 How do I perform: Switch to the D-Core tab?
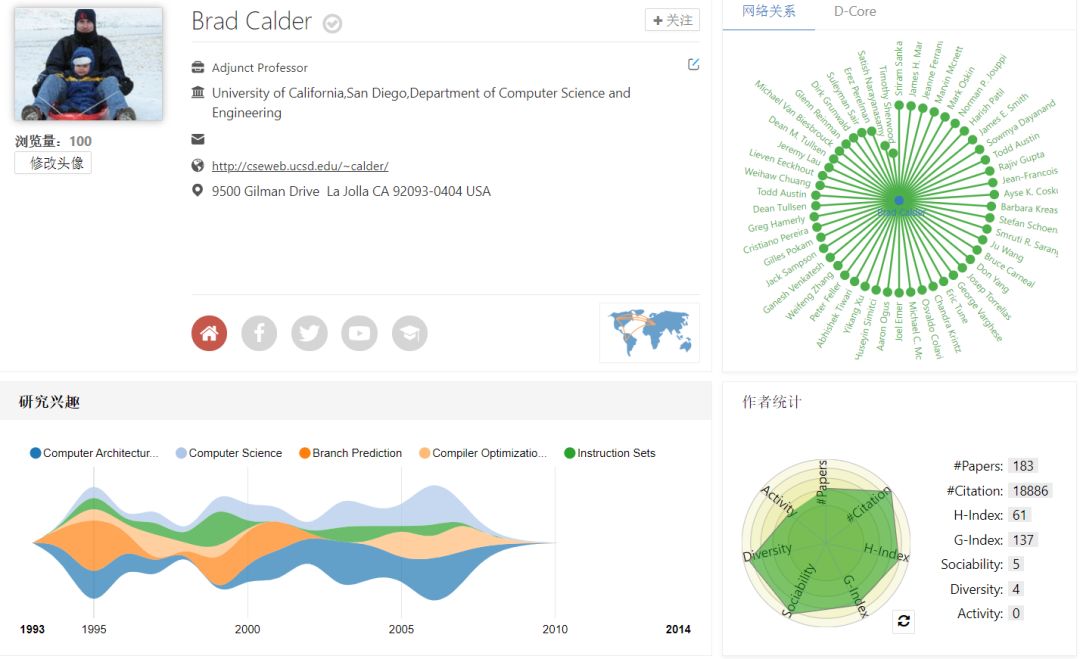[x=855, y=12]
